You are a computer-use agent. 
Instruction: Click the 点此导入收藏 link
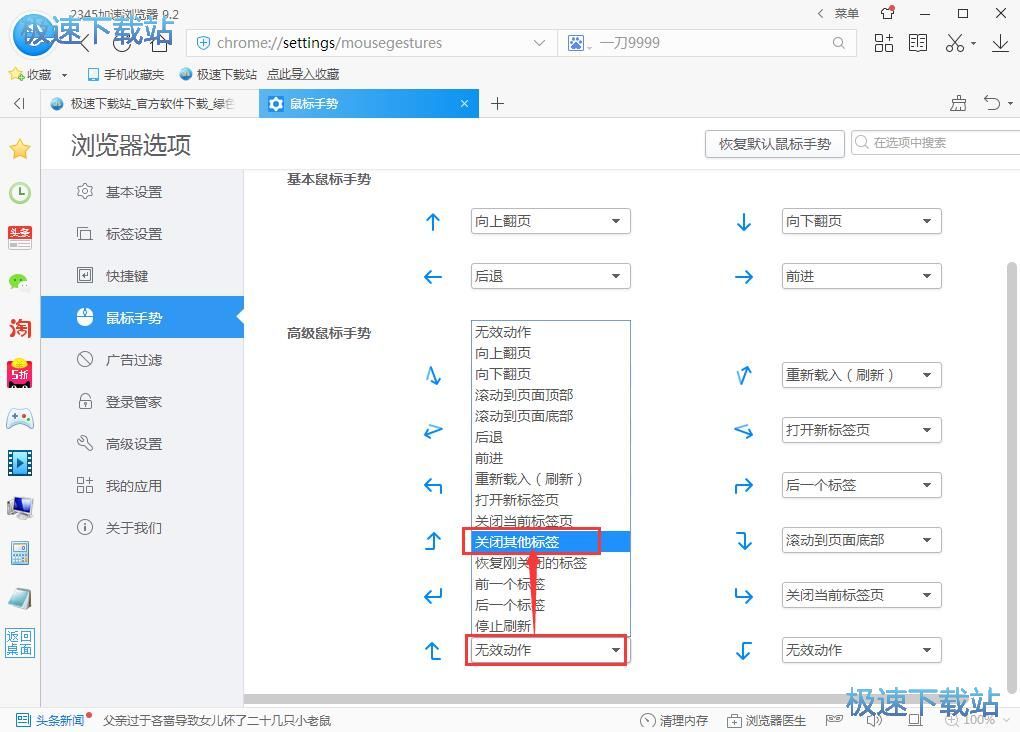pos(303,74)
